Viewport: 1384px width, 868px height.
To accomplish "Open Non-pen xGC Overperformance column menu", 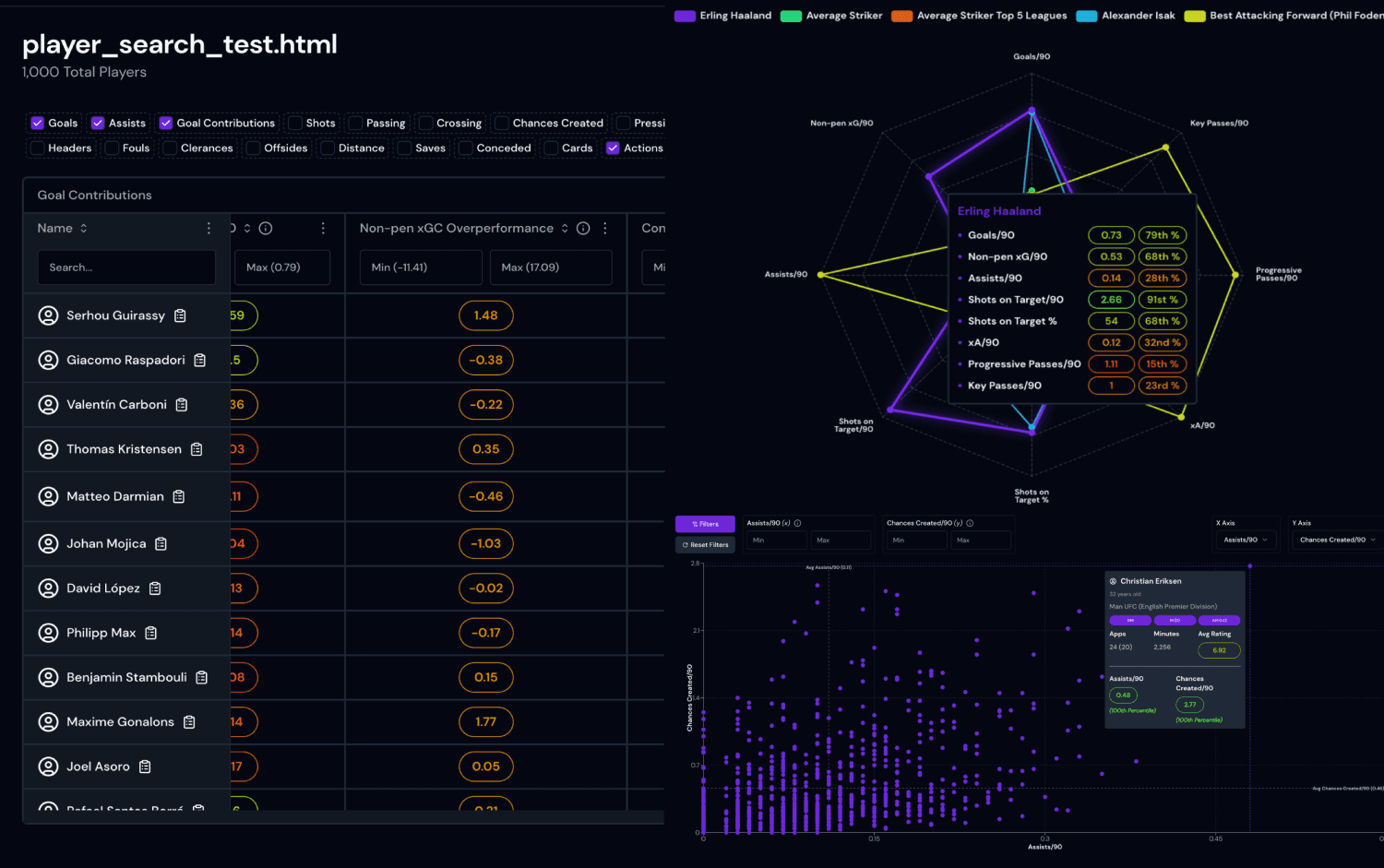I will click(x=605, y=228).
